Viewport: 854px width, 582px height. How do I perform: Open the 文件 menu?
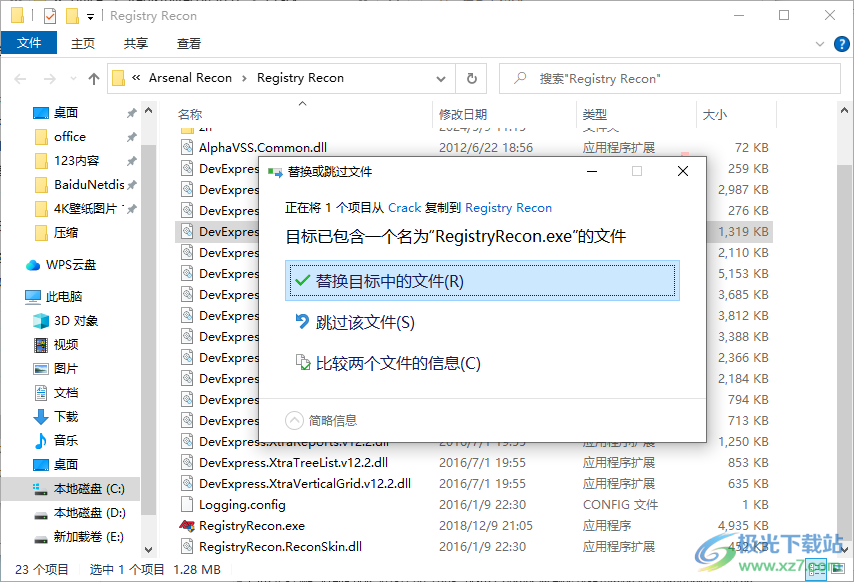point(29,43)
